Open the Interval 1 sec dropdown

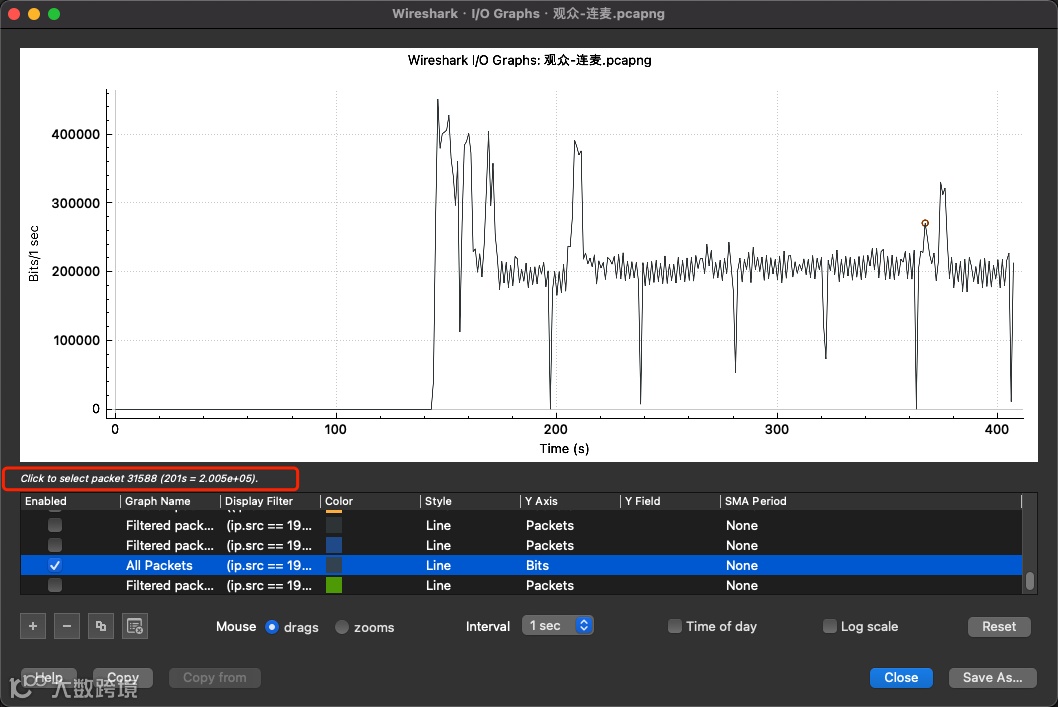point(557,625)
